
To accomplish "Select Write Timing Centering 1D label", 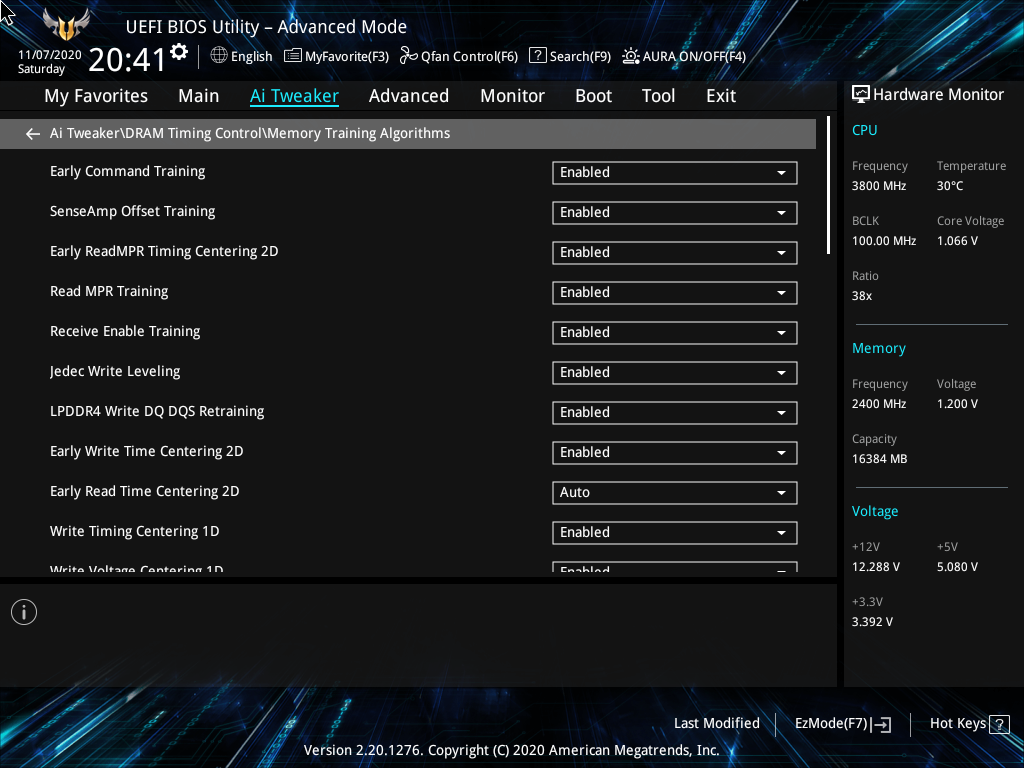I will (135, 532).
